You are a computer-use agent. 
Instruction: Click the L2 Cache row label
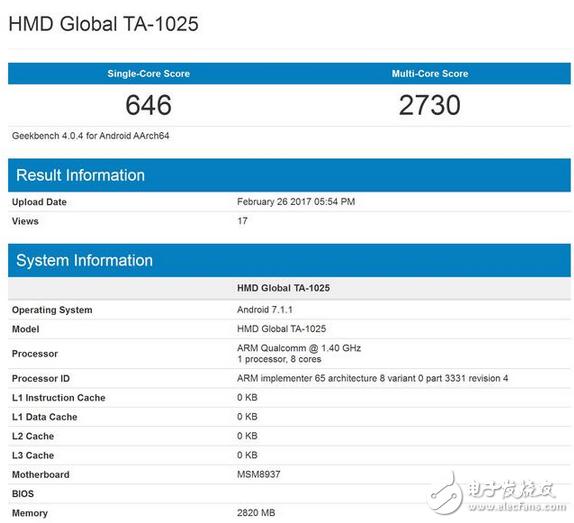point(33,436)
